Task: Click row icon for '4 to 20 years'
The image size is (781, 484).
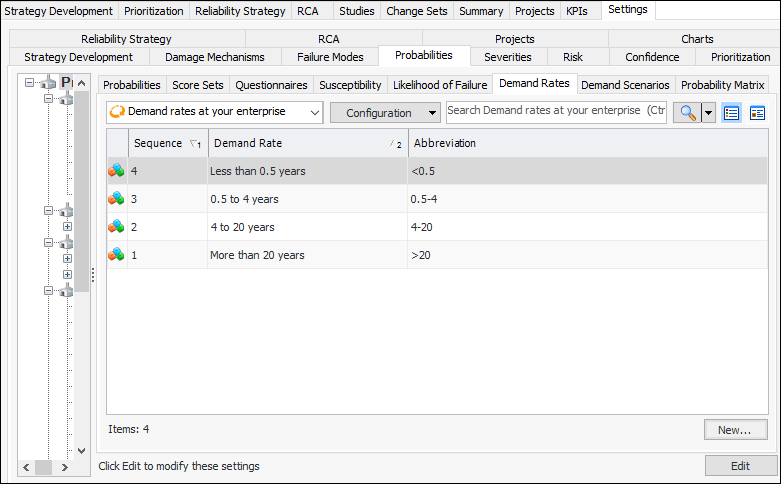Action: coord(117,227)
